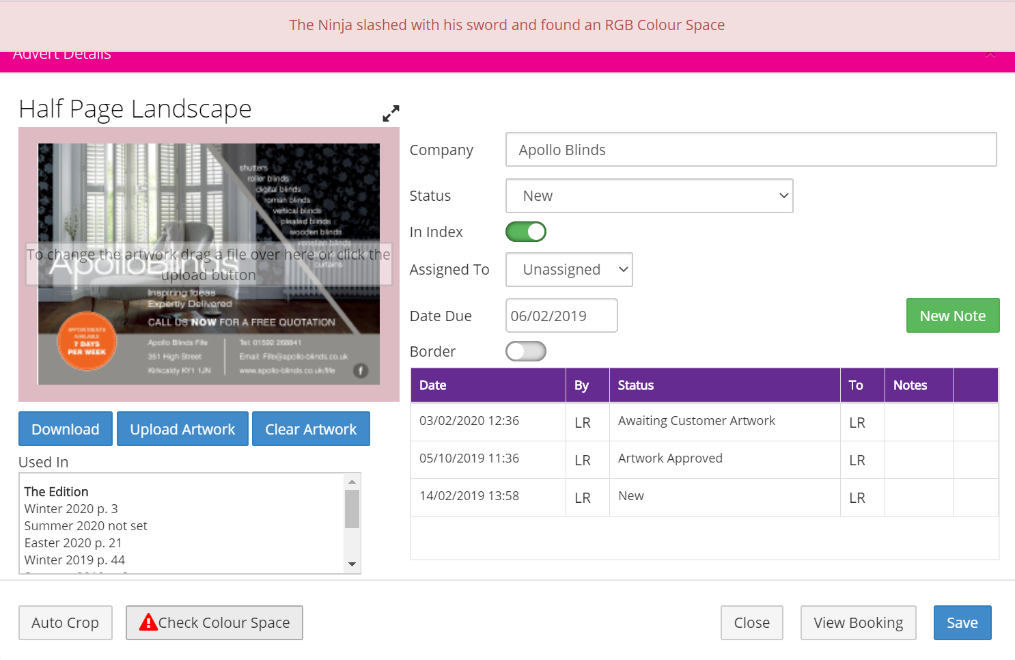The height and width of the screenshot is (660, 1015).
Task: Click the Close button
Action: coord(752,622)
